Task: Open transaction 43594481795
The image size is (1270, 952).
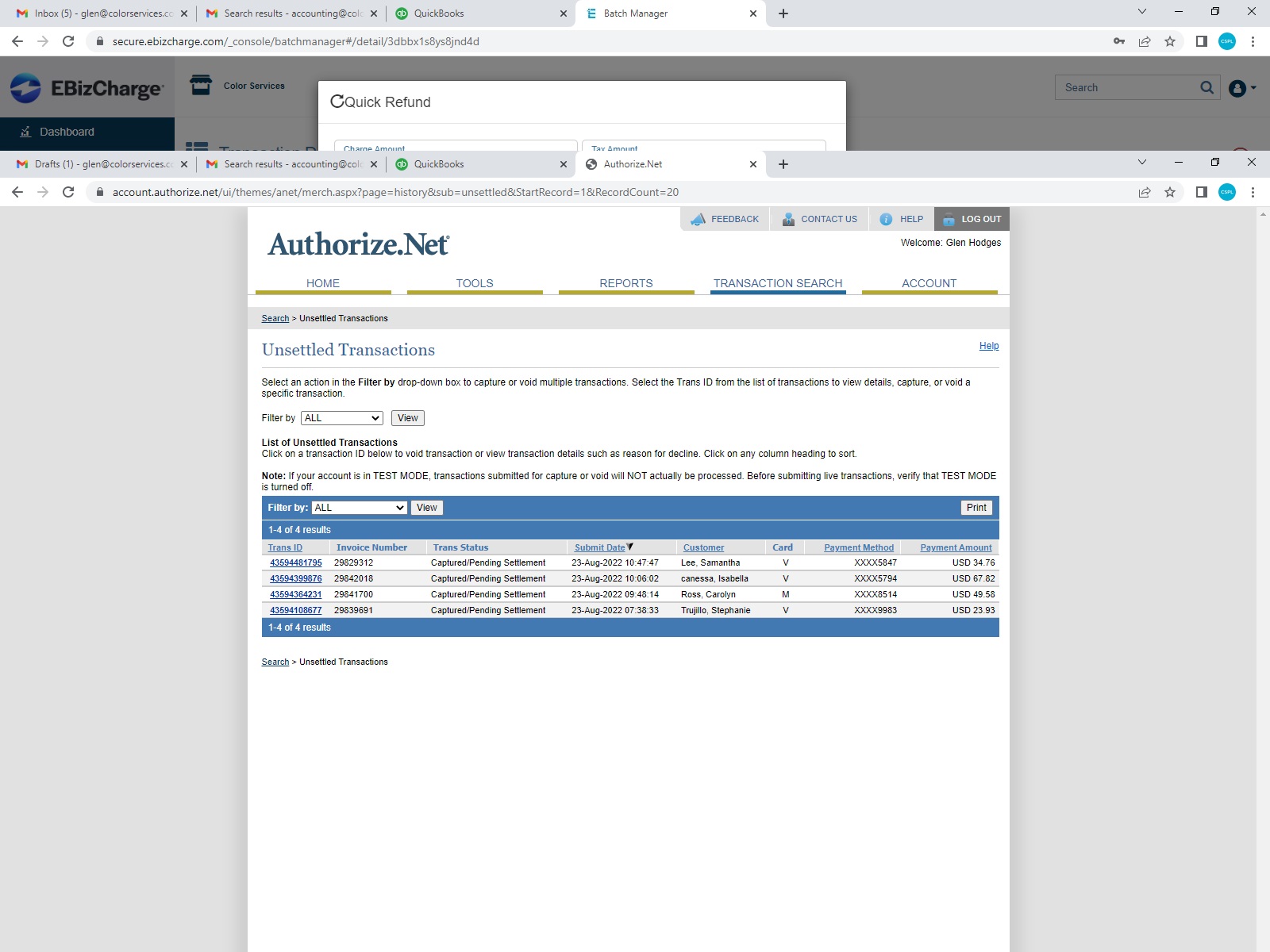Action: click(295, 563)
